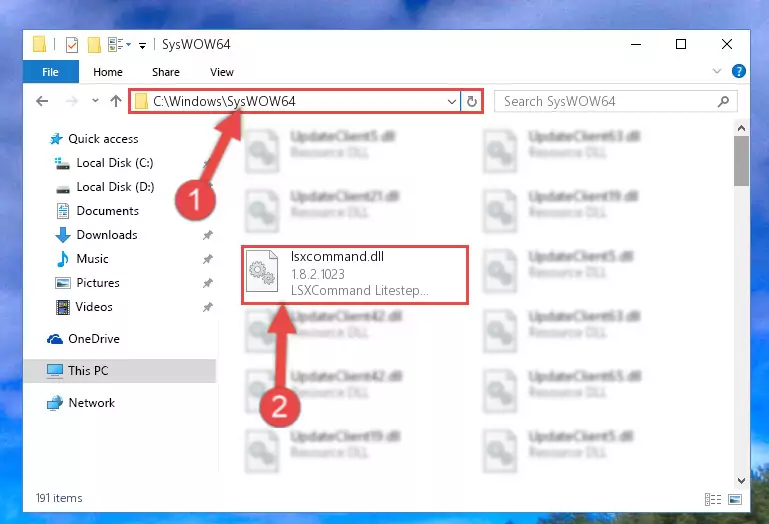Viewport: 769px width, 524px height.
Task: Click the pin icon next to Pictures
Action: click(x=207, y=283)
